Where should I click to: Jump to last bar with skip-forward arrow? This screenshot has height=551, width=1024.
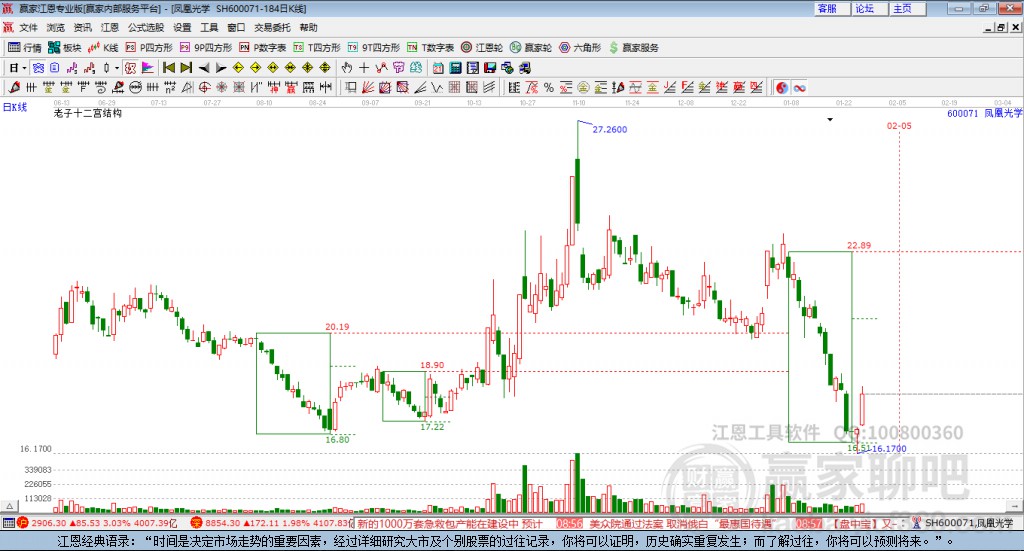pos(186,68)
